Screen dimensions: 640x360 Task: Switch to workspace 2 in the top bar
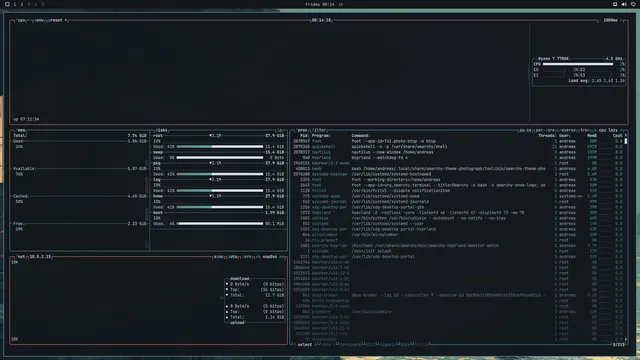(22, 4)
